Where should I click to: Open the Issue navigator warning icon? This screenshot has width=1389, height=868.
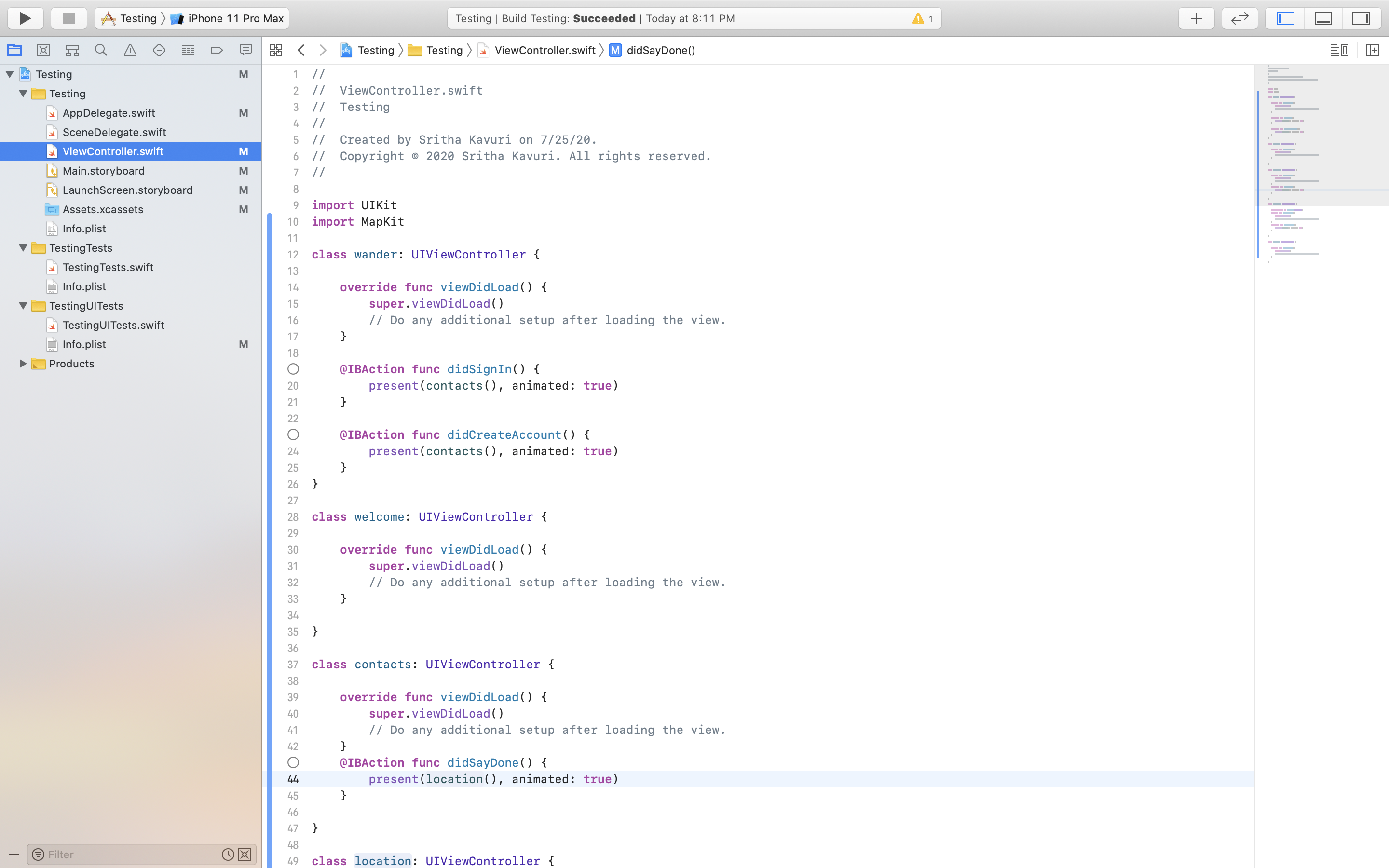tap(130, 51)
